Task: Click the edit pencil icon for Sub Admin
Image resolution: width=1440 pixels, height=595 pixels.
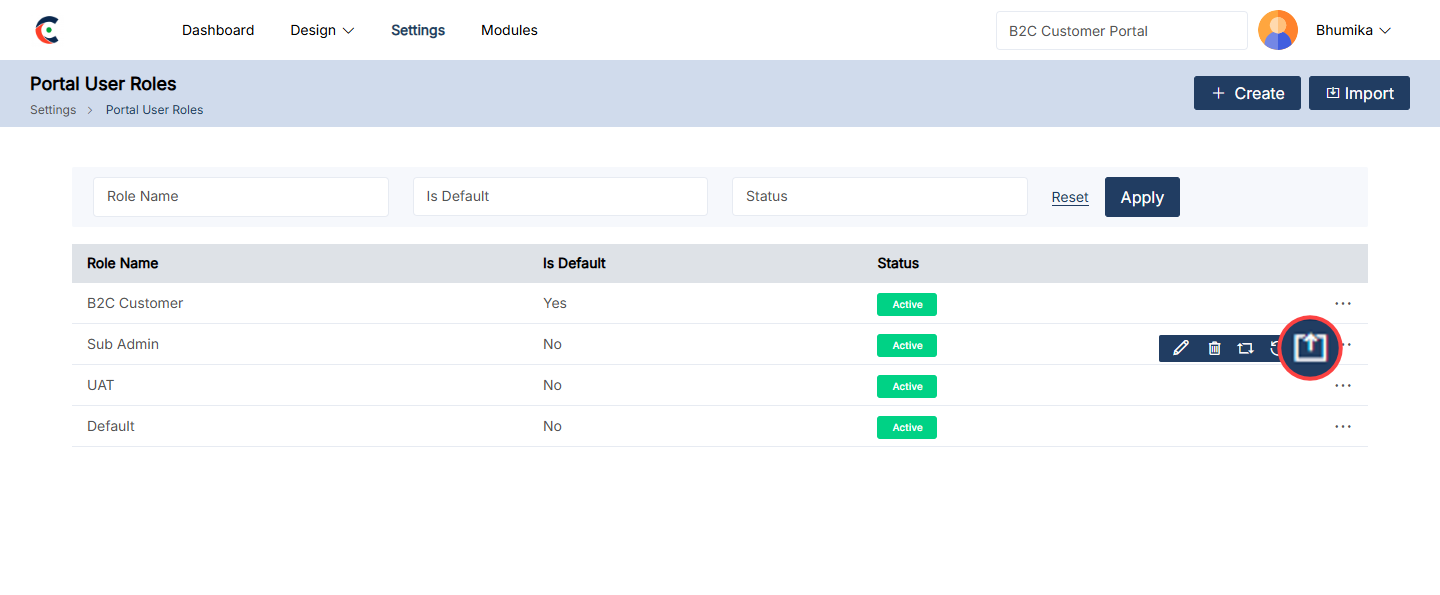Action: pyautogui.click(x=1181, y=348)
